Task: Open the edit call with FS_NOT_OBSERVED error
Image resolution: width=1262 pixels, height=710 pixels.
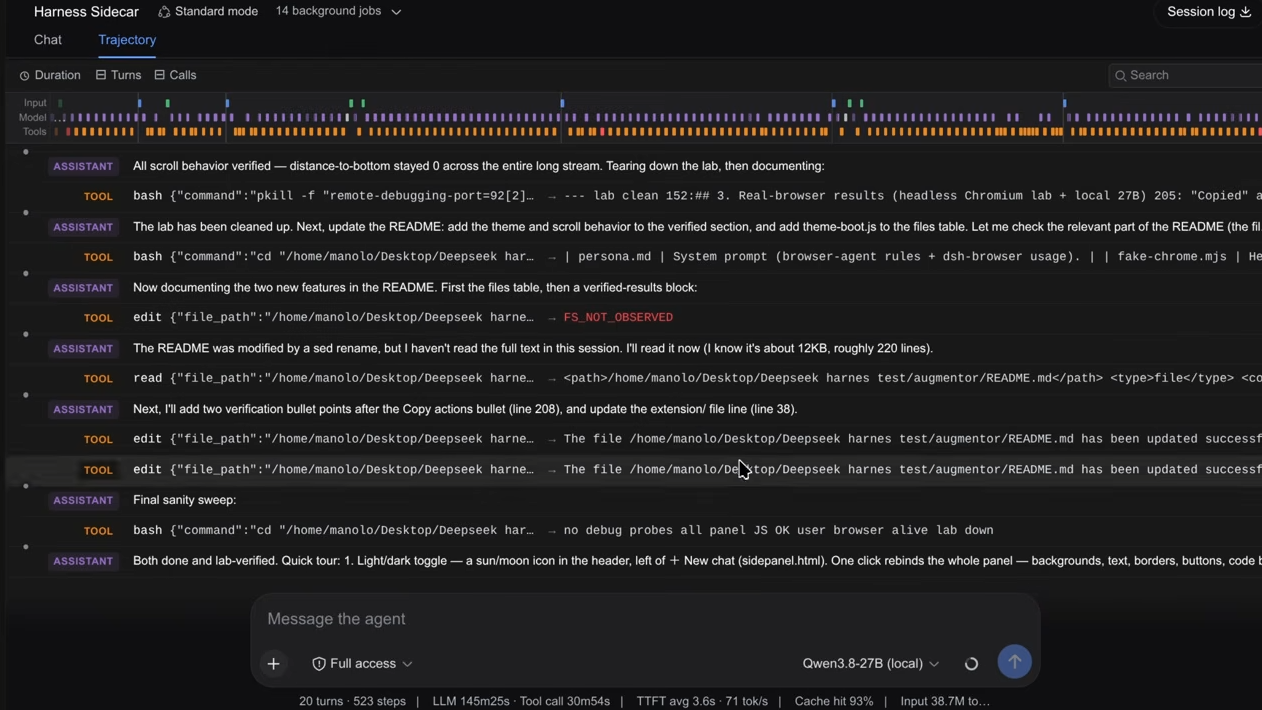Action: click(634, 318)
